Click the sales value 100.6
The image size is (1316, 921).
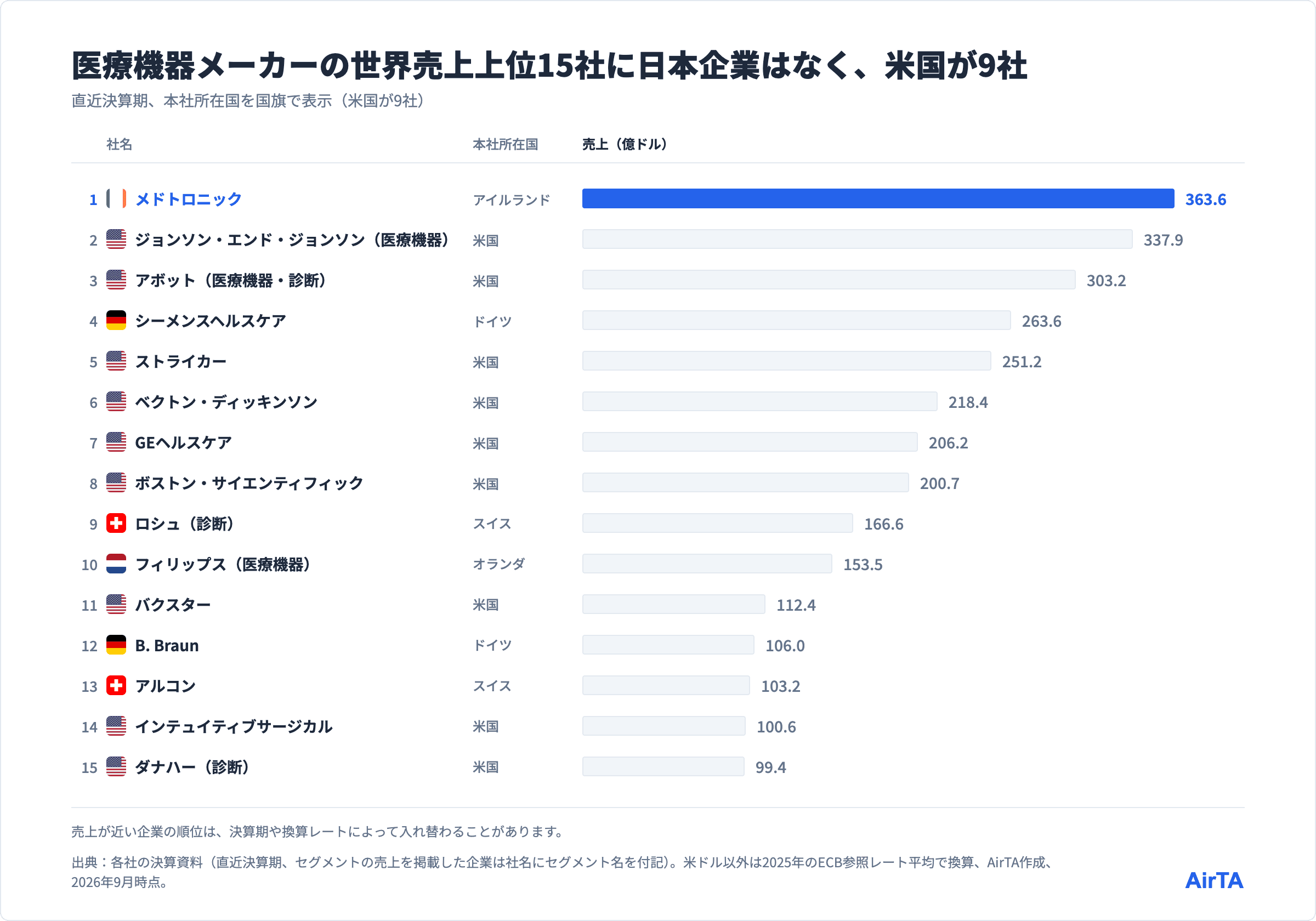coord(776,727)
